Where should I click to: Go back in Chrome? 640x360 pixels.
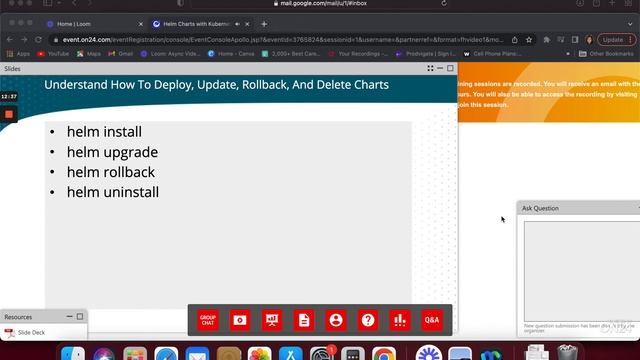pyautogui.click(x=10, y=40)
